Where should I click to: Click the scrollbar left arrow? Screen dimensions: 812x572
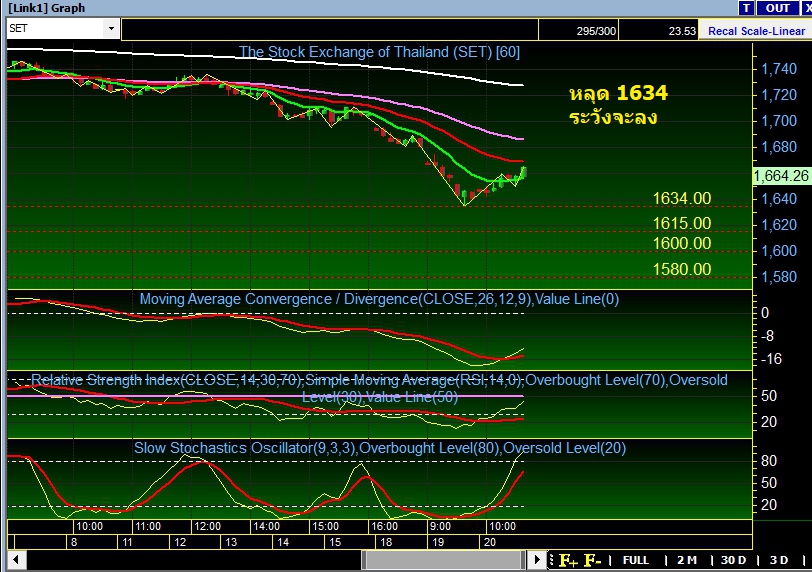(x=16, y=560)
